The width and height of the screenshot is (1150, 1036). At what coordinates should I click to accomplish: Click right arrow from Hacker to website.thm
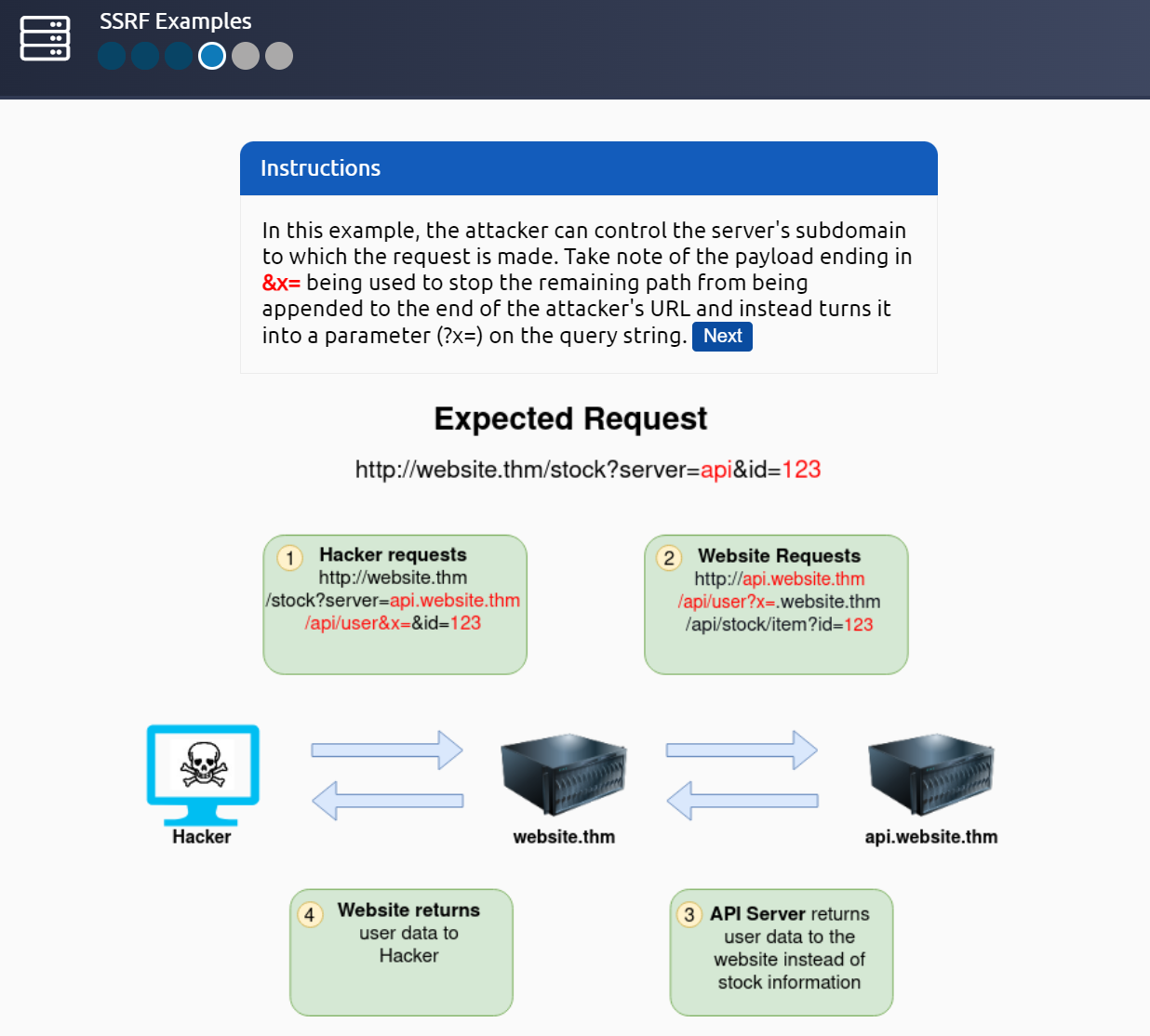[387, 750]
